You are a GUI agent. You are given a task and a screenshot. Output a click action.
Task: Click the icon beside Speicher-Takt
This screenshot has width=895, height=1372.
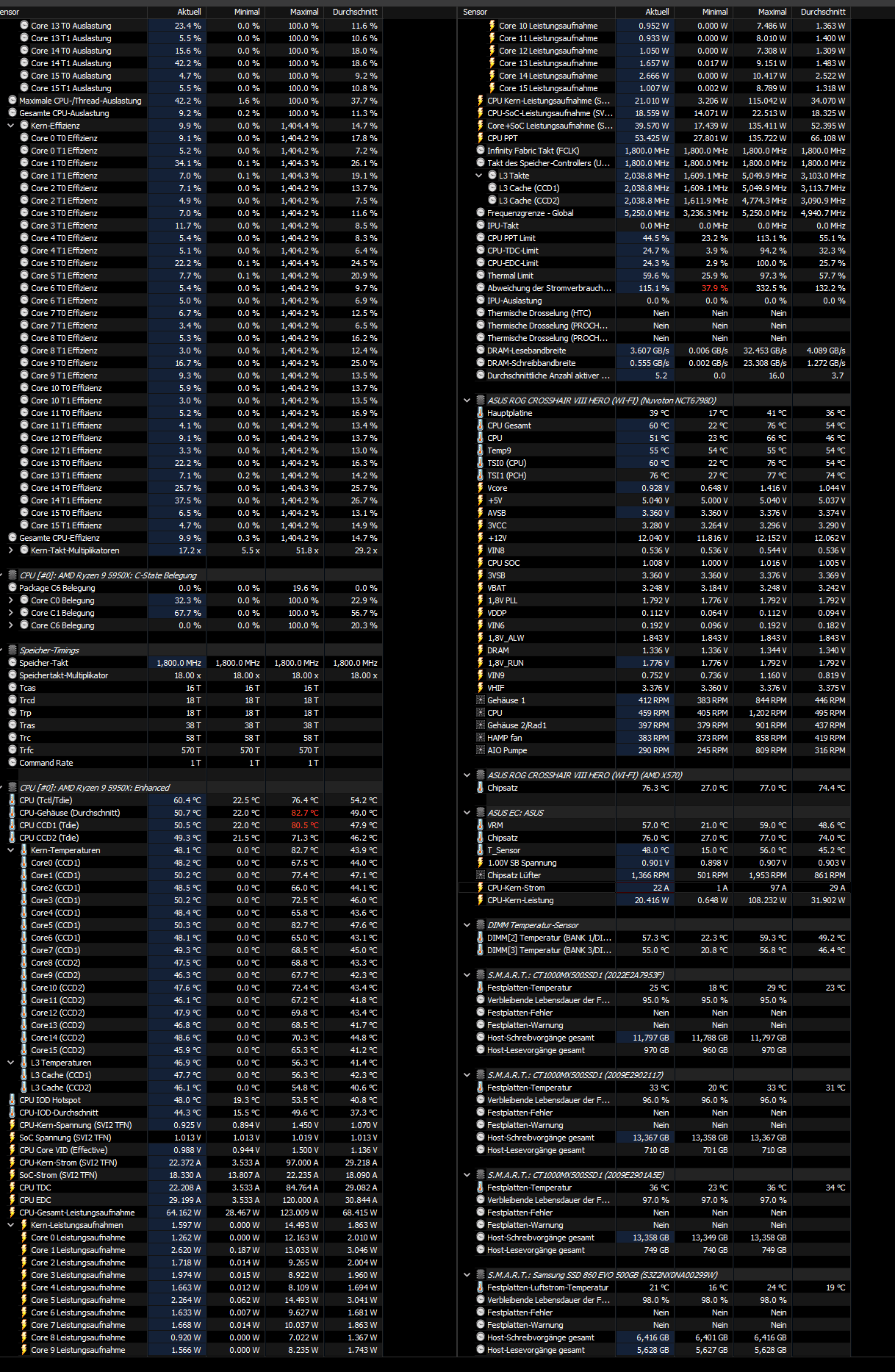point(12,663)
